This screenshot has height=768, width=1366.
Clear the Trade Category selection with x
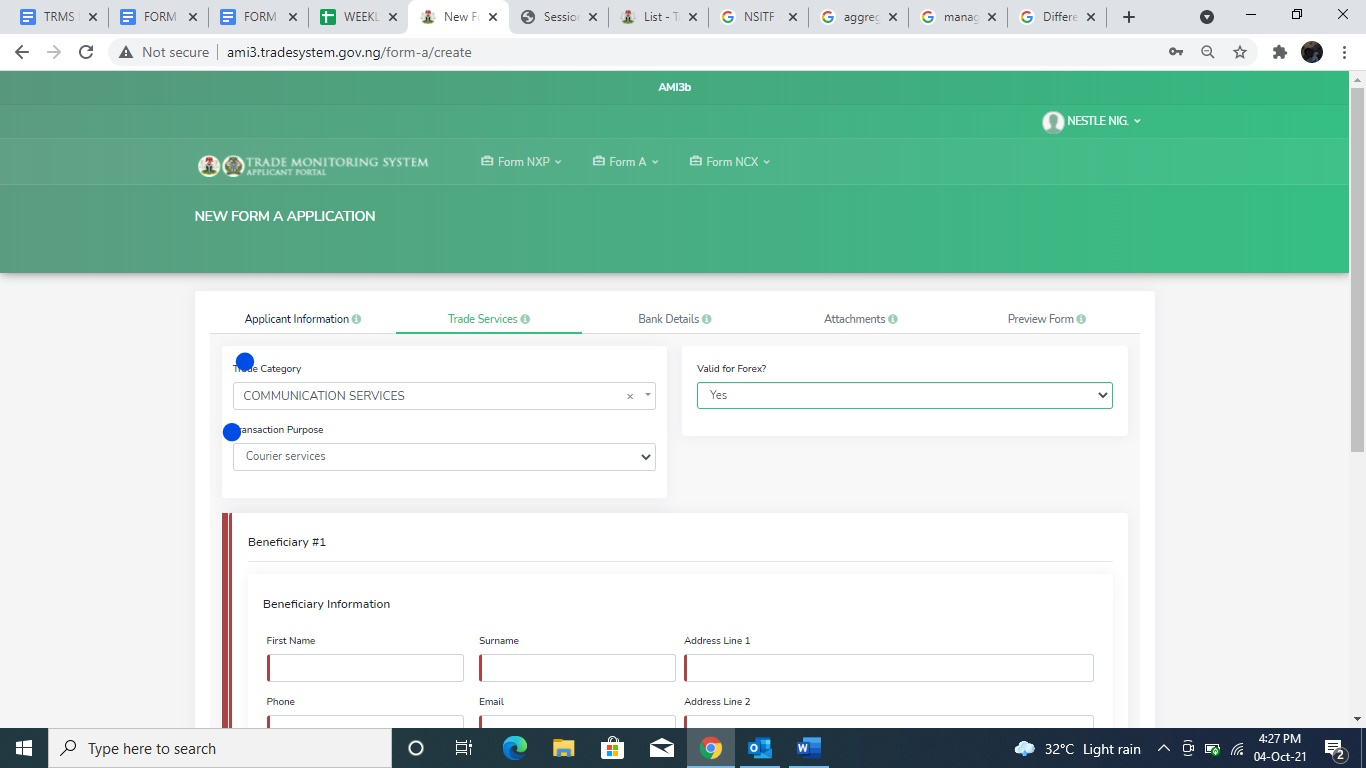(x=630, y=396)
